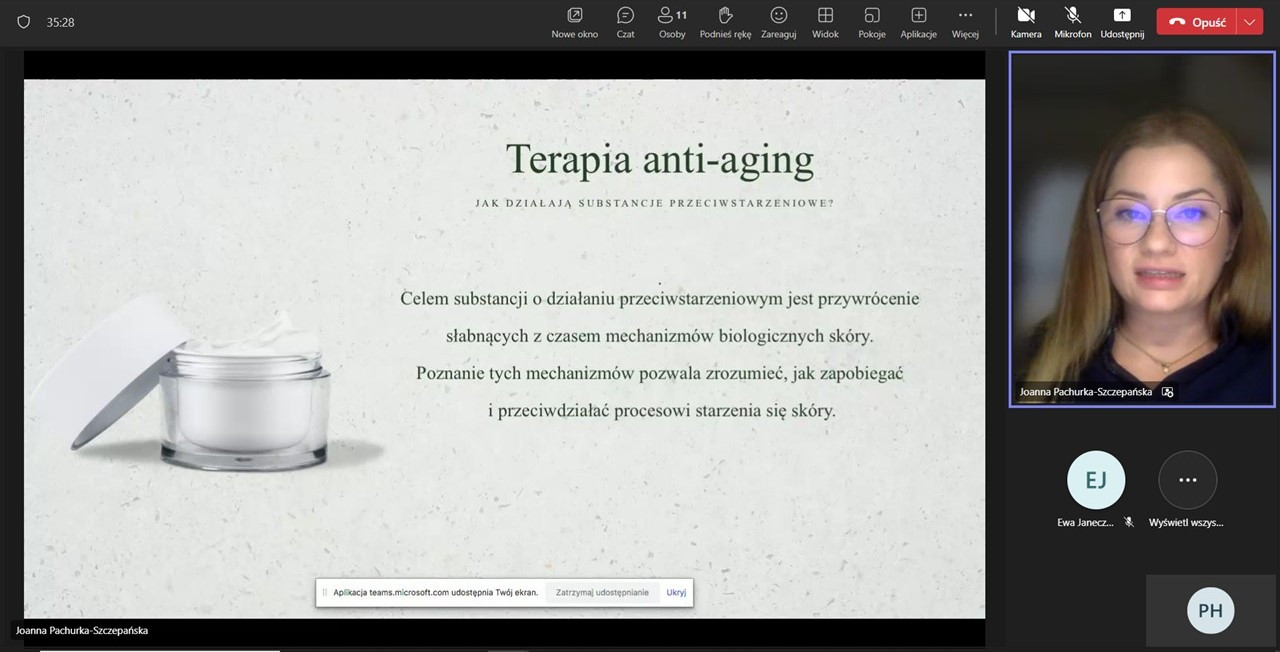1280x652 pixels.
Task: Raise hand with Podnieś rękę
Action: 725,21
